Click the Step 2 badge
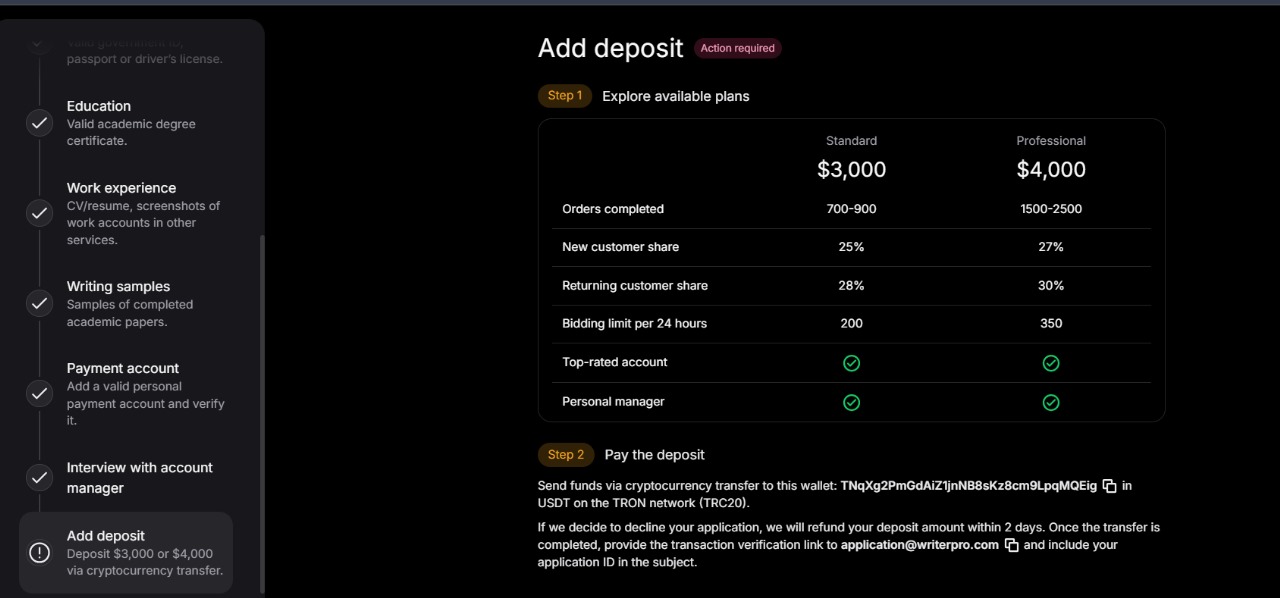The image size is (1280, 598). (566, 455)
